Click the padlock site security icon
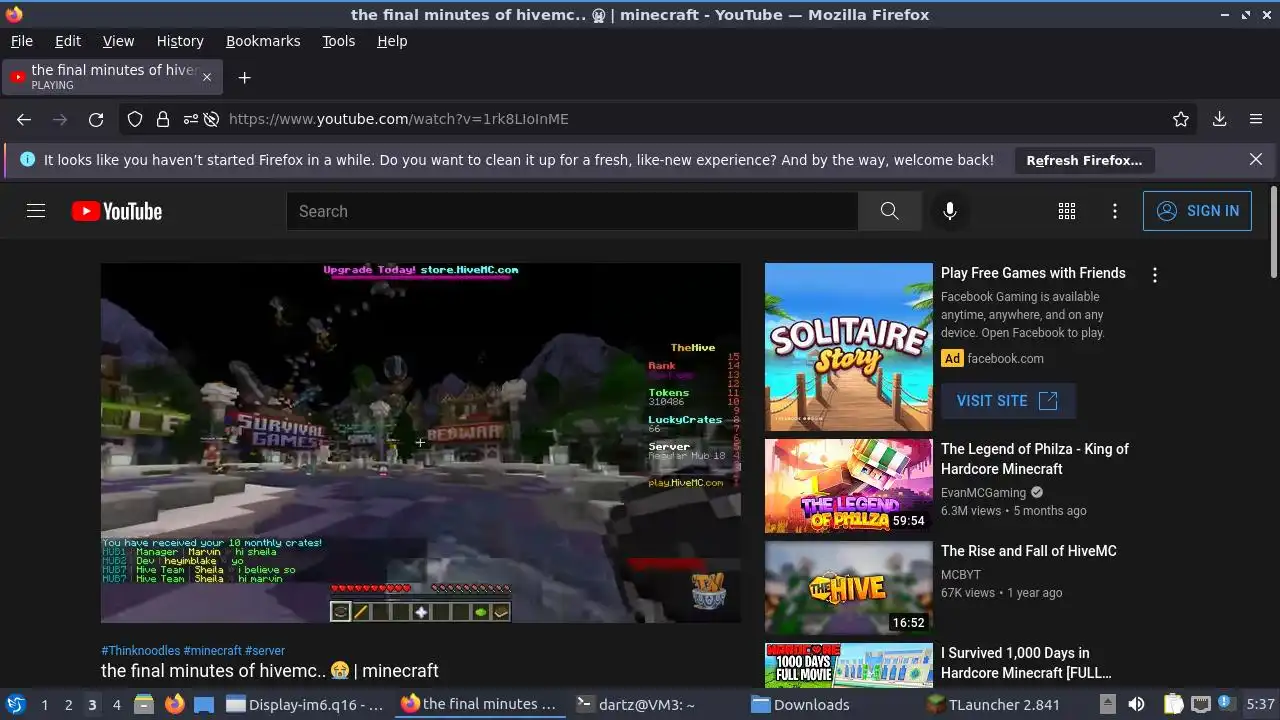The image size is (1280, 720). 162,119
